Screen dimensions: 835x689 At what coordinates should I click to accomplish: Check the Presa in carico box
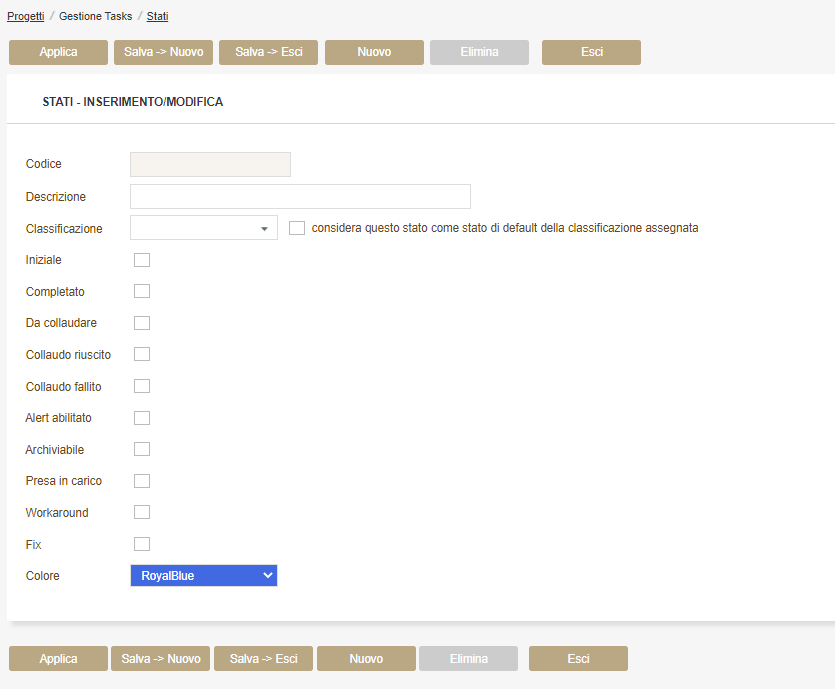tap(142, 481)
